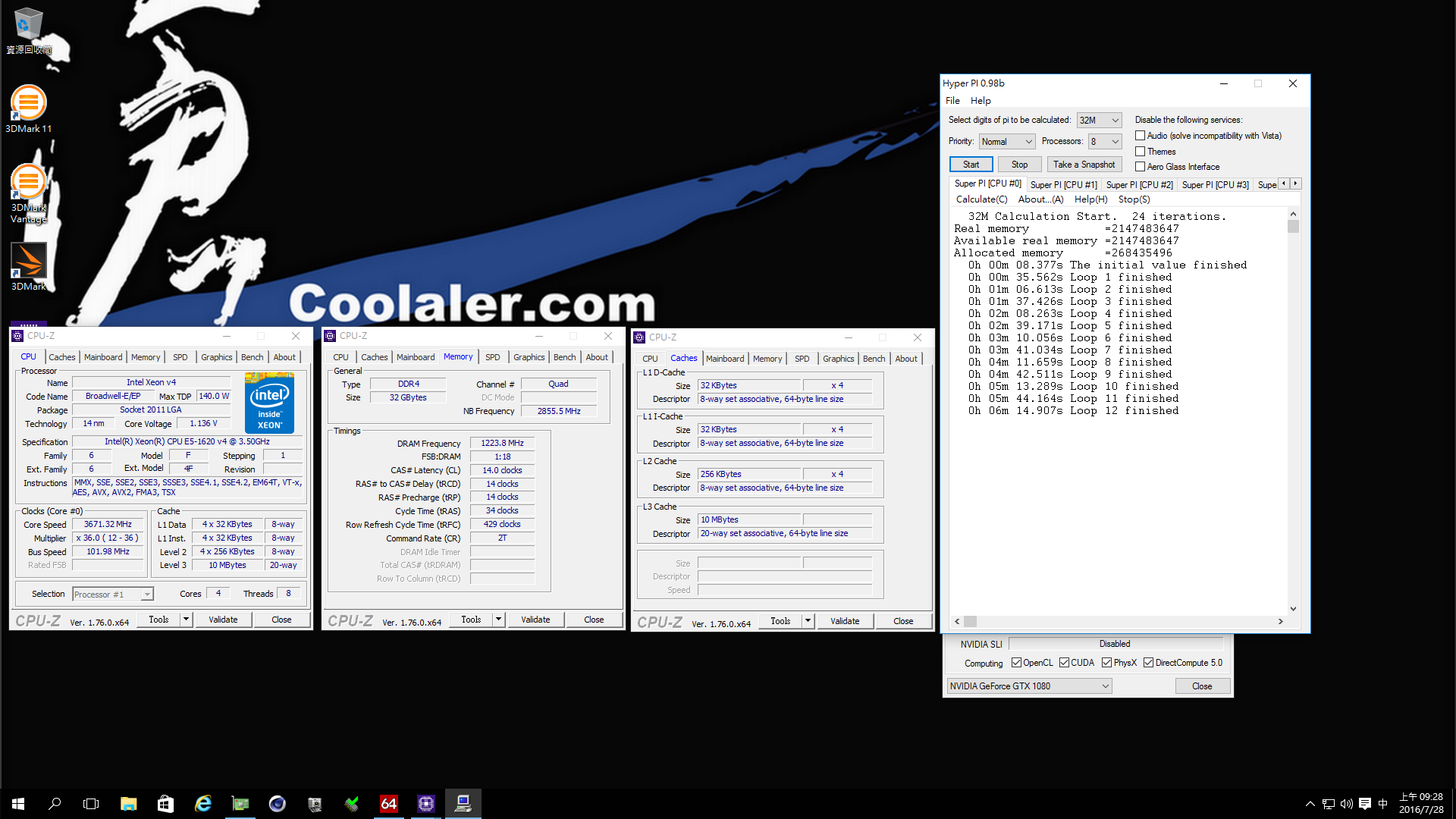Click scroll down arrow in Hyper PI log
This screenshot has width=1456, height=819.
(x=1294, y=609)
